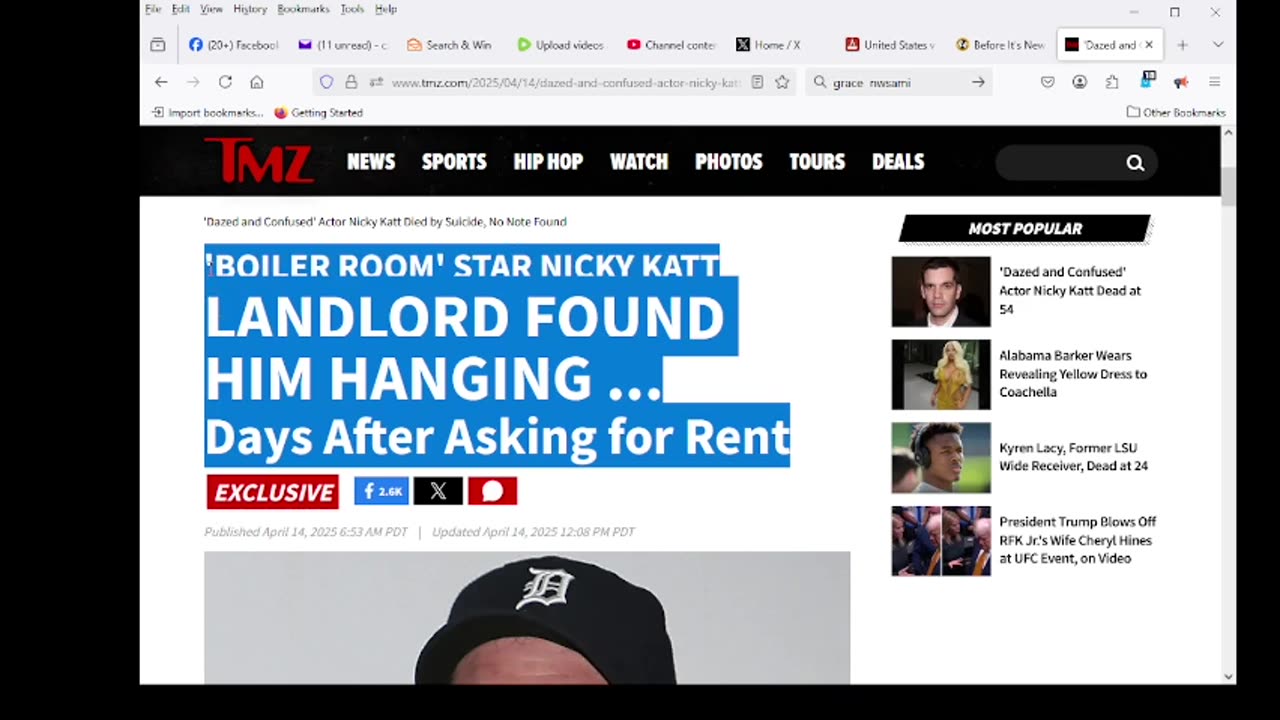Image resolution: width=1280 pixels, height=720 pixels.
Task: Click the extension icon with badge counter
Action: pyautogui.click(x=1148, y=80)
